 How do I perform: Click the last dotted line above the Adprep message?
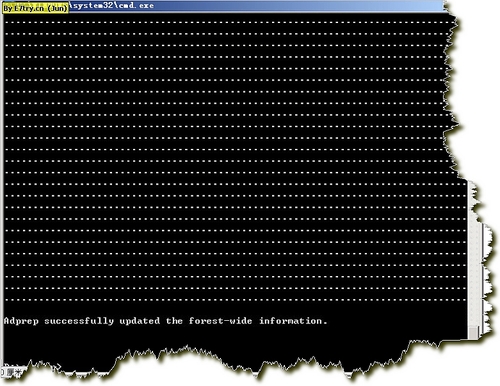tap(235, 299)
